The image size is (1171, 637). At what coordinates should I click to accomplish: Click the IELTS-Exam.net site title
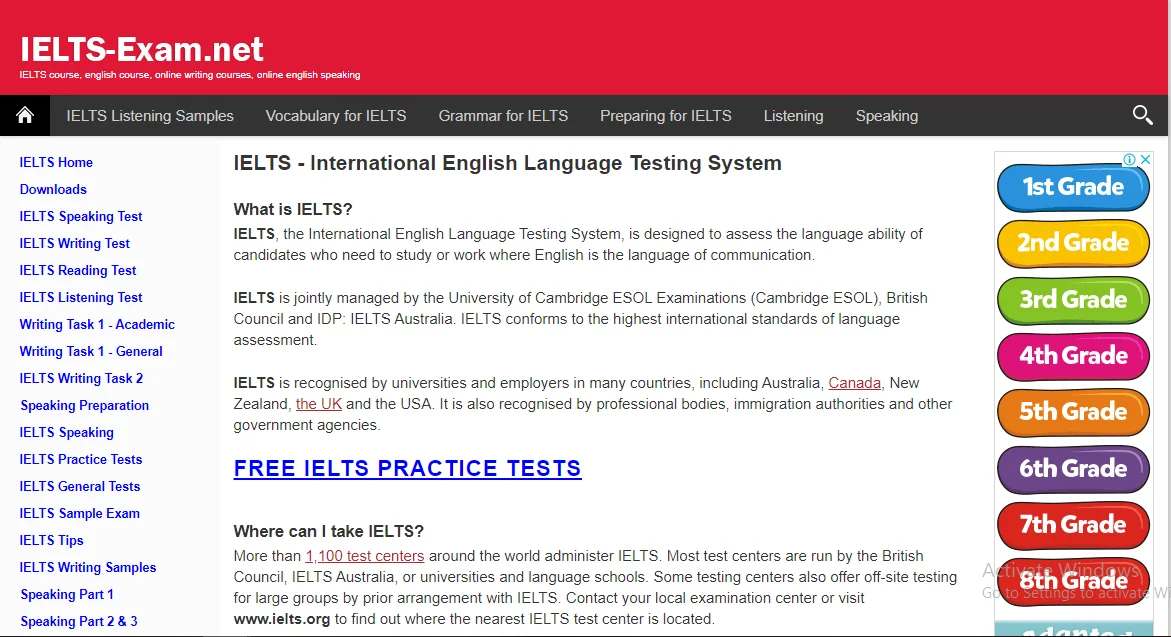tap(142, 49)
